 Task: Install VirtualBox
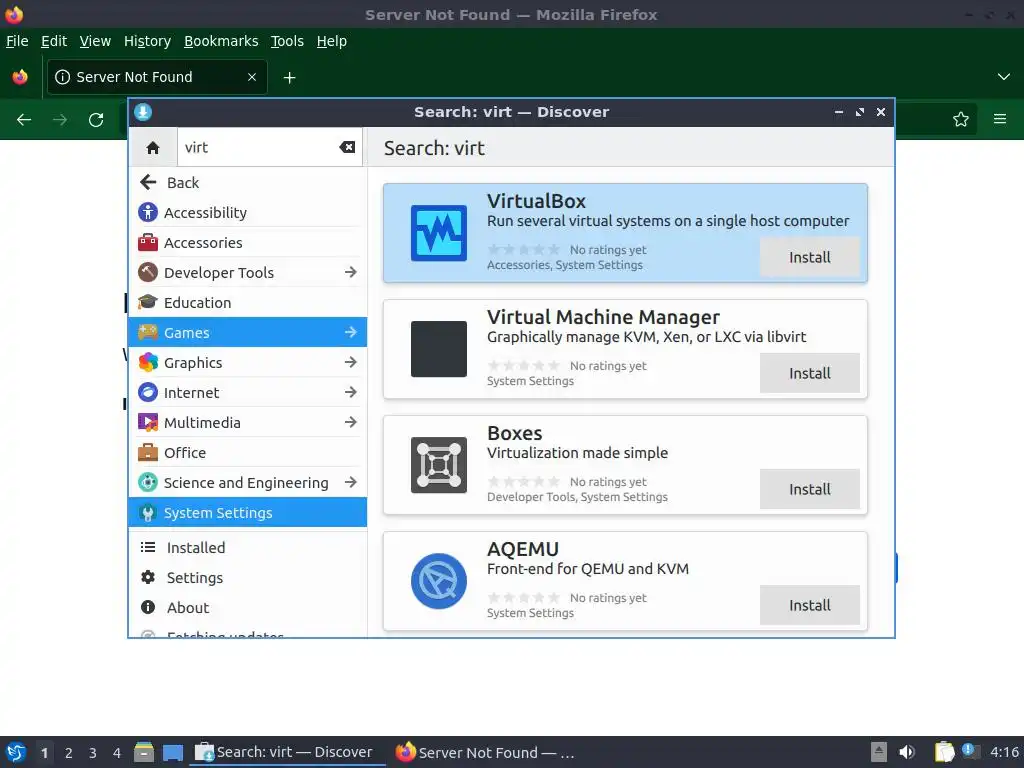810,257
